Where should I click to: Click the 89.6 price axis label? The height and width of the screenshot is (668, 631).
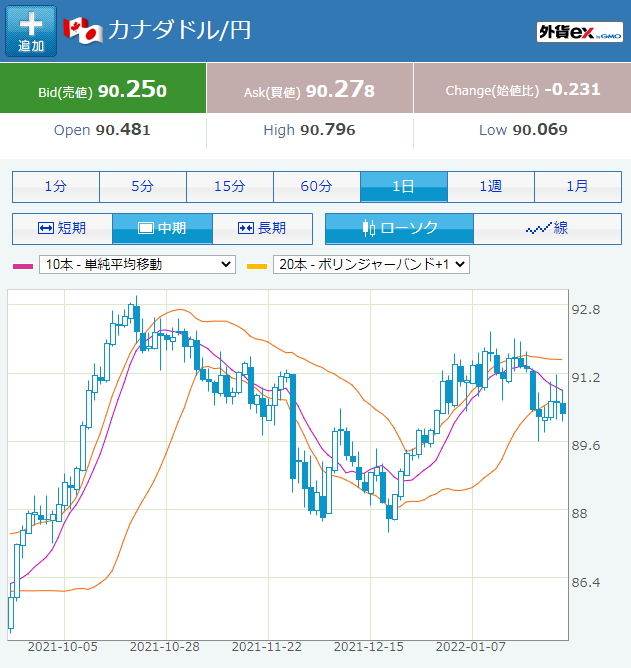586,446
